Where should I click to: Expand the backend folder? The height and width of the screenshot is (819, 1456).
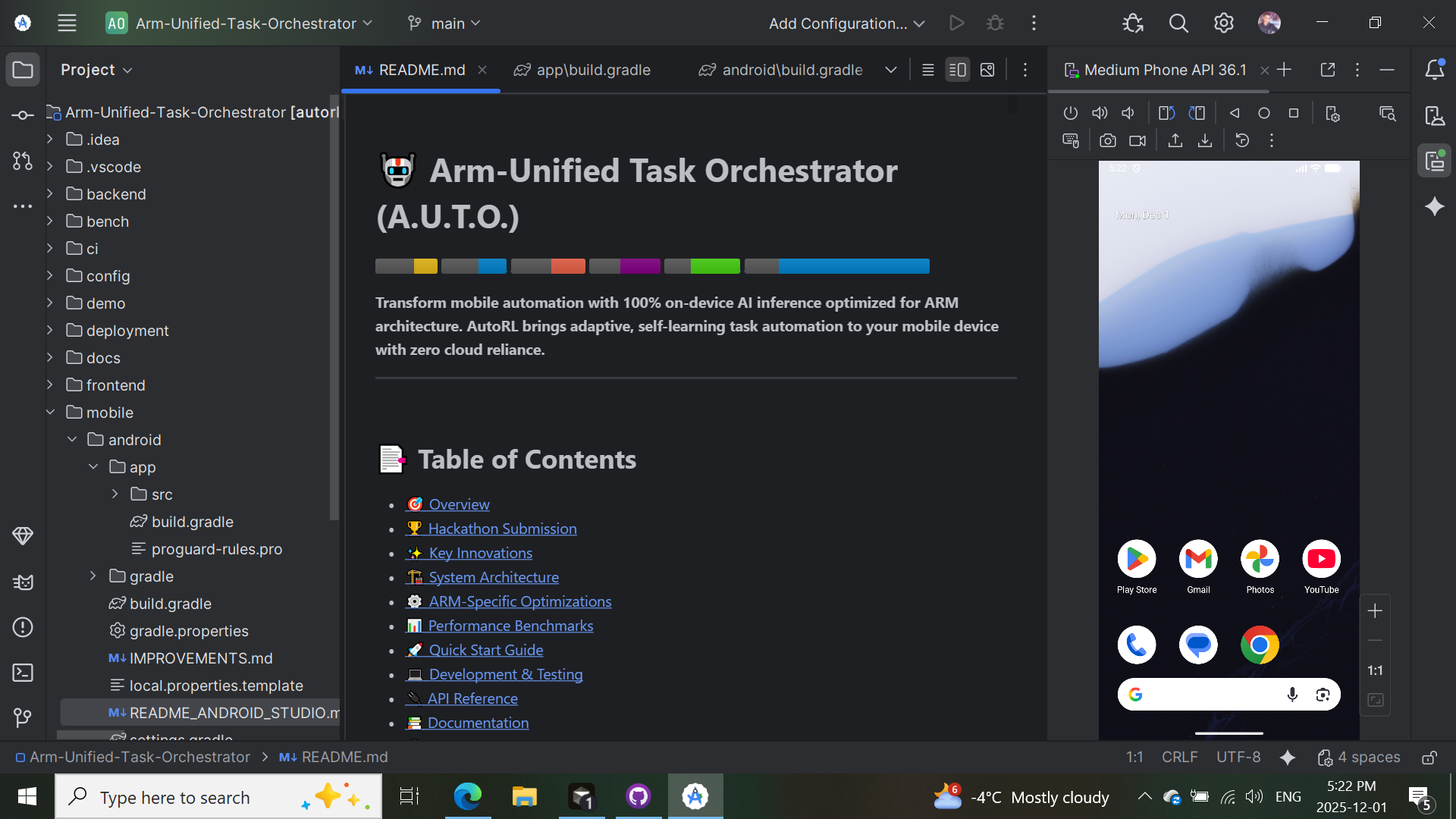(x=50, y=194)
